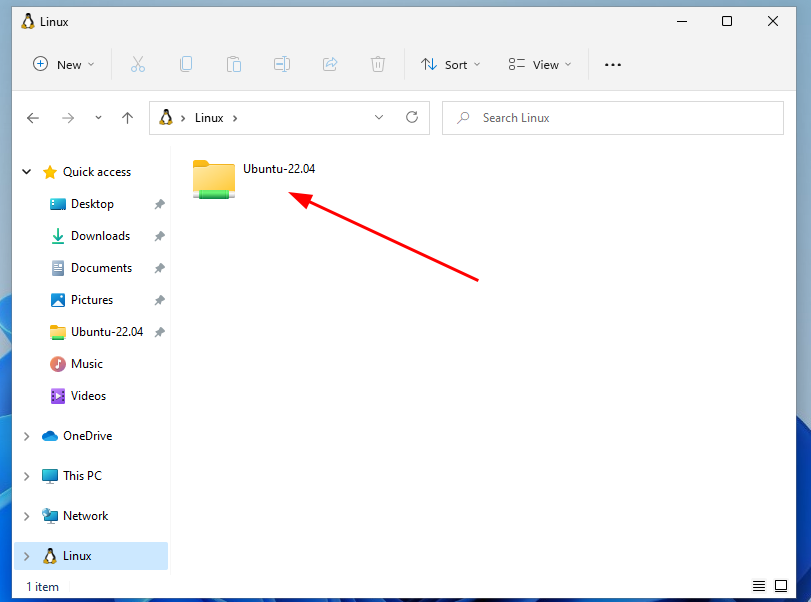The height and width of the screenshot is (602, 811).
Task: Switch to details view in status bar
Action: pyautogui.click(x=758, y=586)
